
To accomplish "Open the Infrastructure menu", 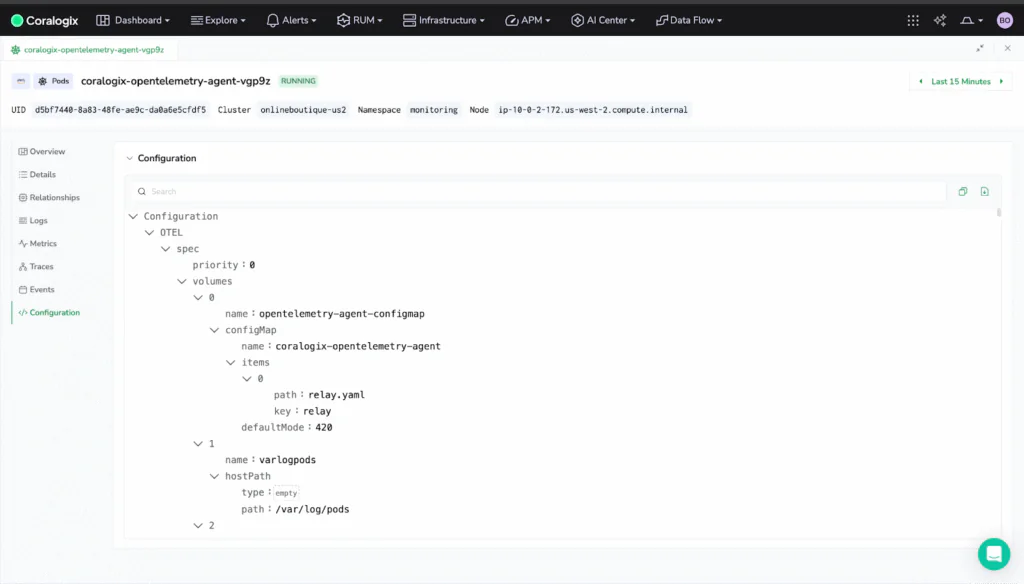I will click(443, 20).
